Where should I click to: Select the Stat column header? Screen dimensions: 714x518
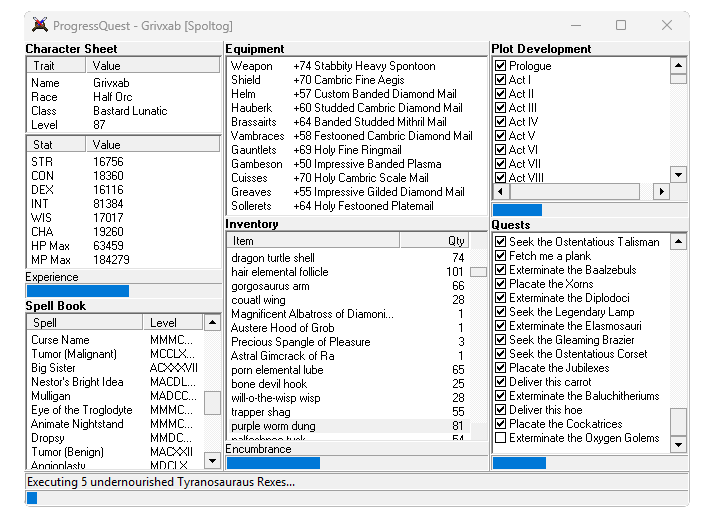click(x=57, y=145)
